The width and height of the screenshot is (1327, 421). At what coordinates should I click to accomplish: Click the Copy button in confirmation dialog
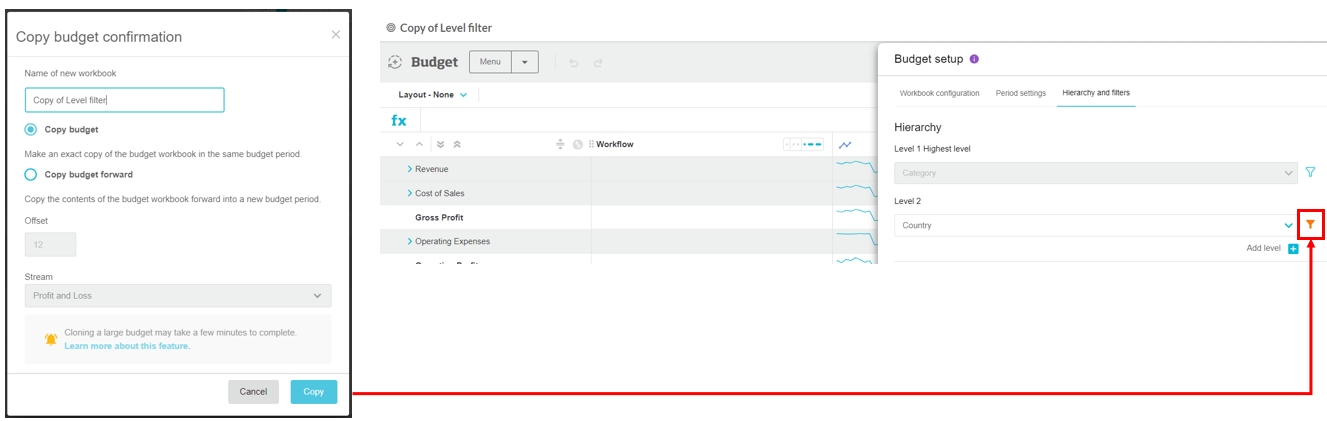[313, 392]
